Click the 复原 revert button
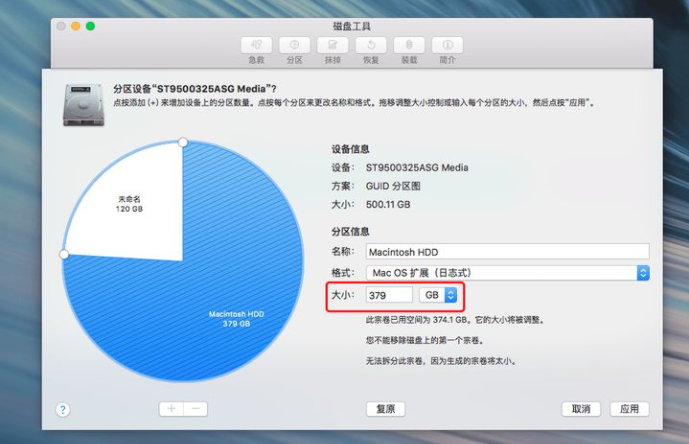 click(x=385, y=409)
